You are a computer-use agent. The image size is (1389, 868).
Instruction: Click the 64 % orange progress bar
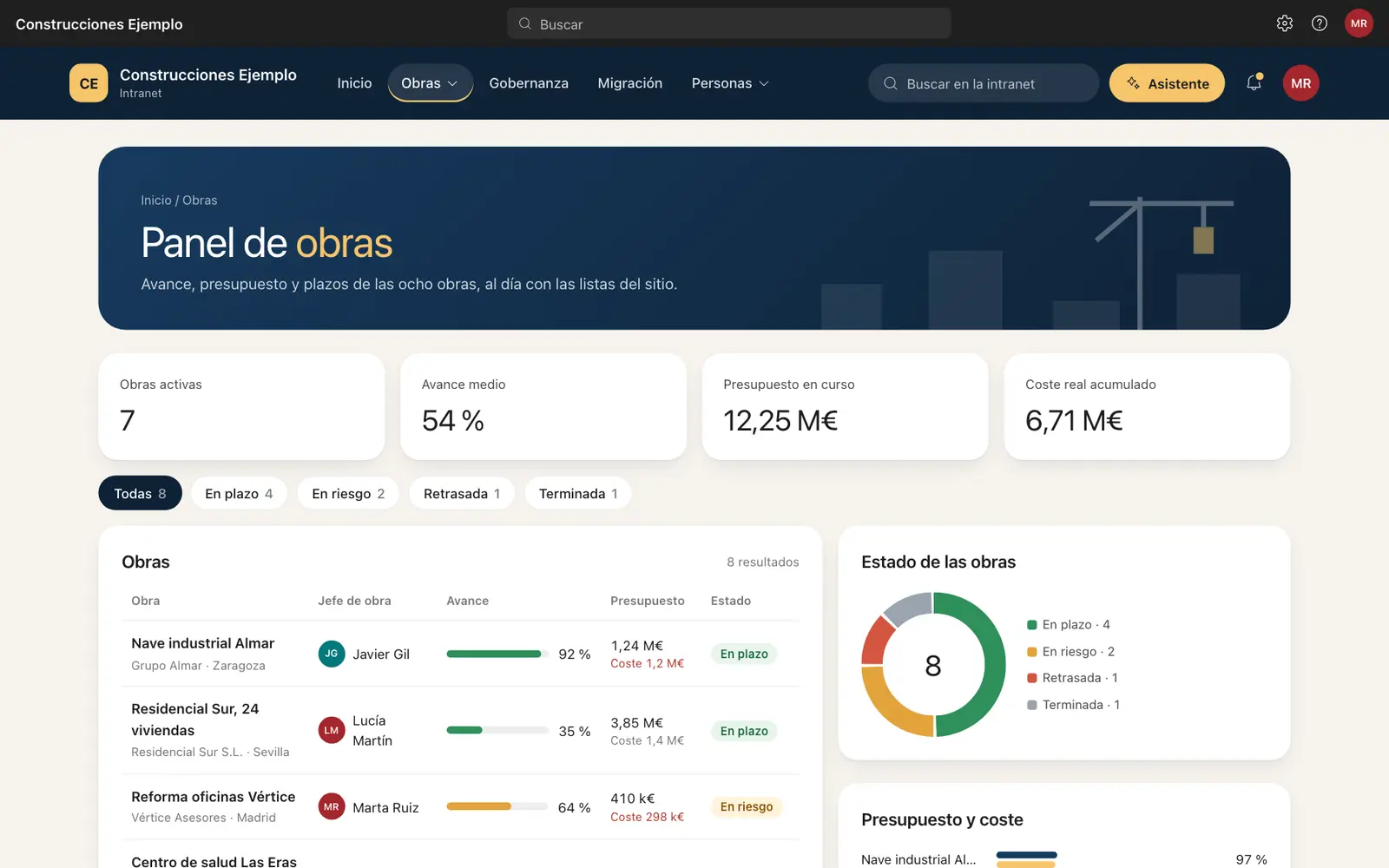(497, 806)
